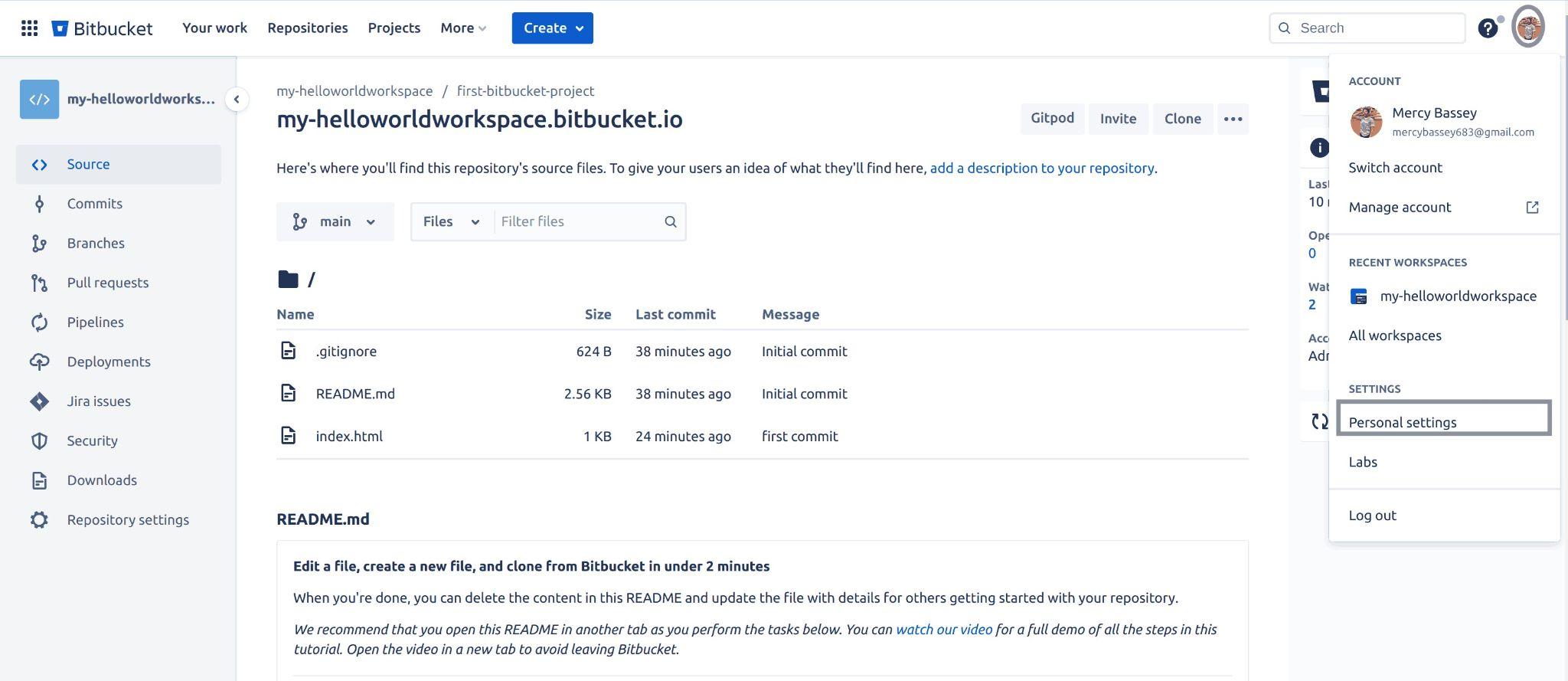Open the Help question mark icon
The image size is (1568, 681).
click(1487, 28)
